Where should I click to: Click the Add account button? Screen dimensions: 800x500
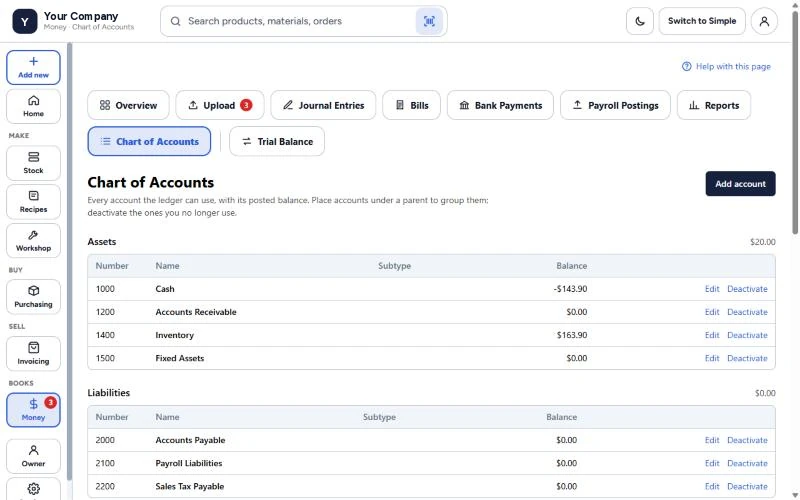(x=740, y=184)
